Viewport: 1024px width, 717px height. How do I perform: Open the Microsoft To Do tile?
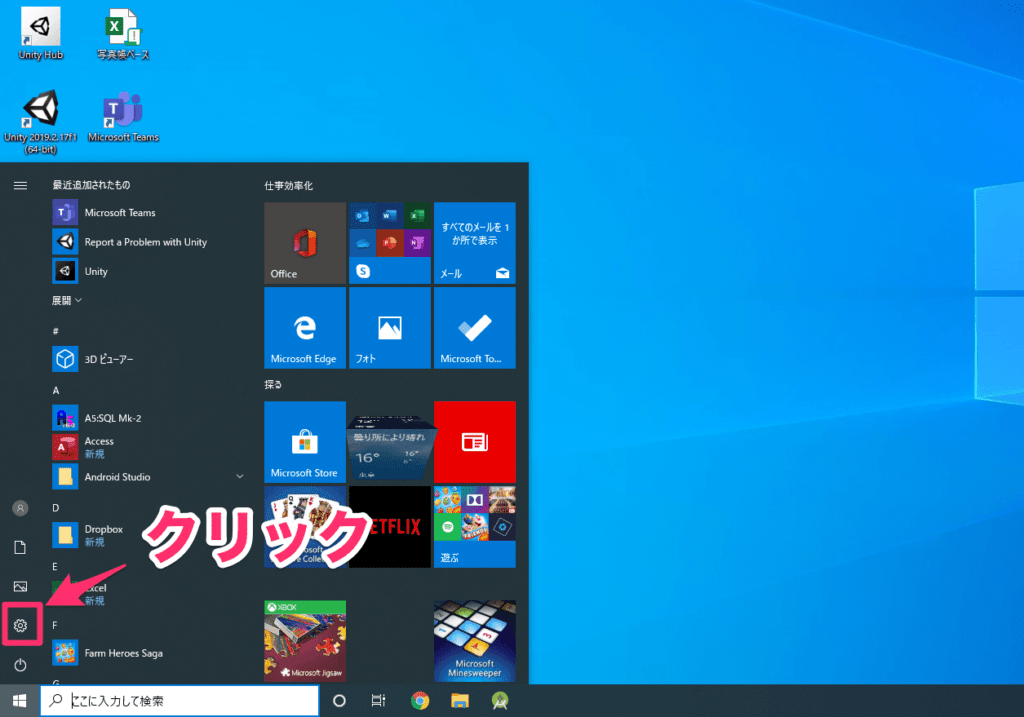point(475,328)
